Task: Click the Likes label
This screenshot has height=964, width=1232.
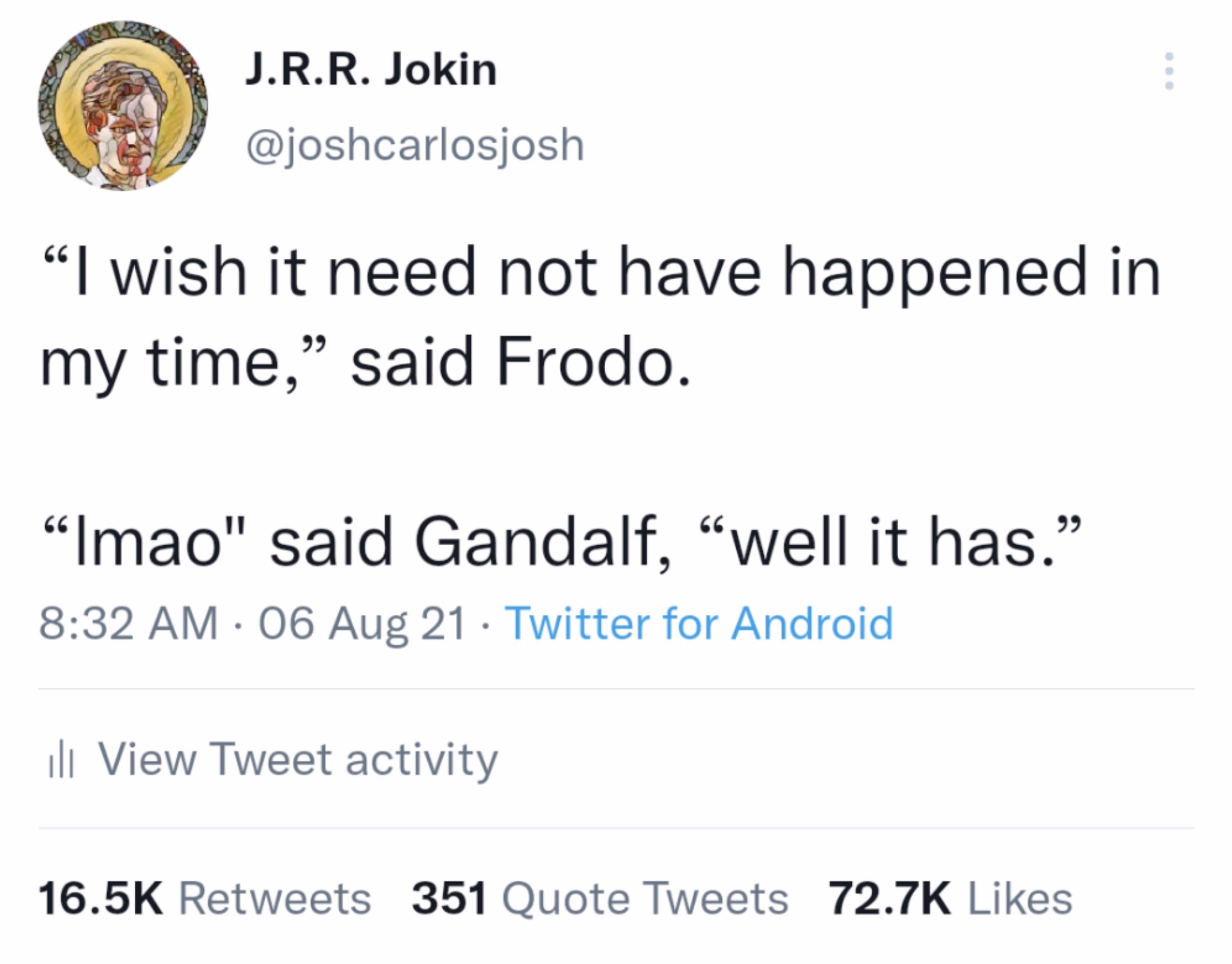Action: pos(1020,899)
